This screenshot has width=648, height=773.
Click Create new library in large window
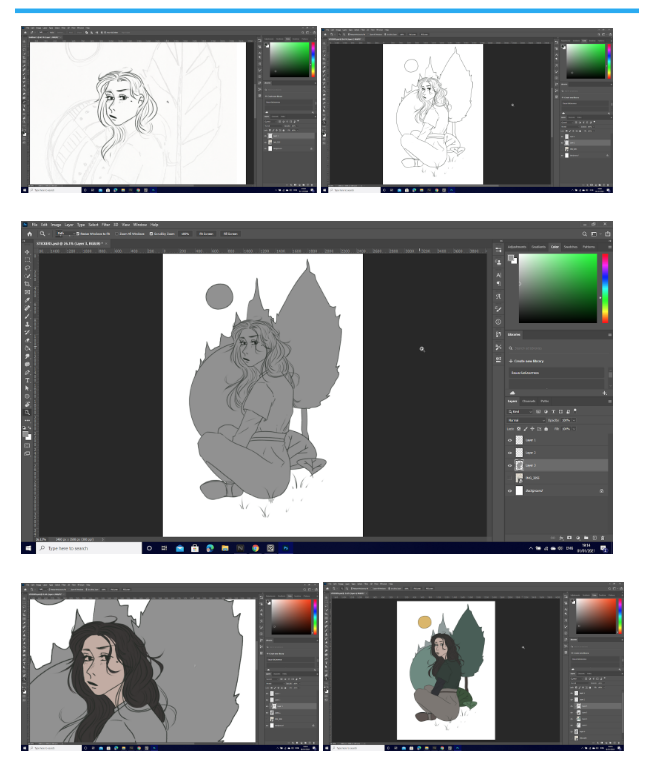(526, 361)
